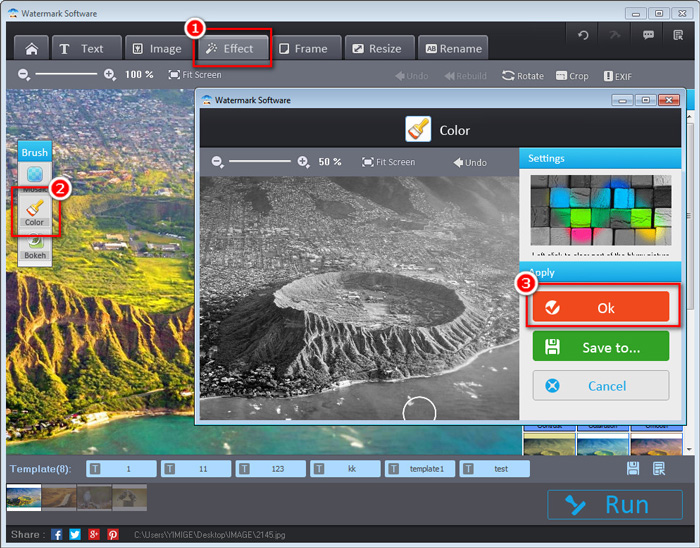This screenshot has width=700, height=548.
Task: Select the Mosaic brush tool
Action: [x=35, y=178]
